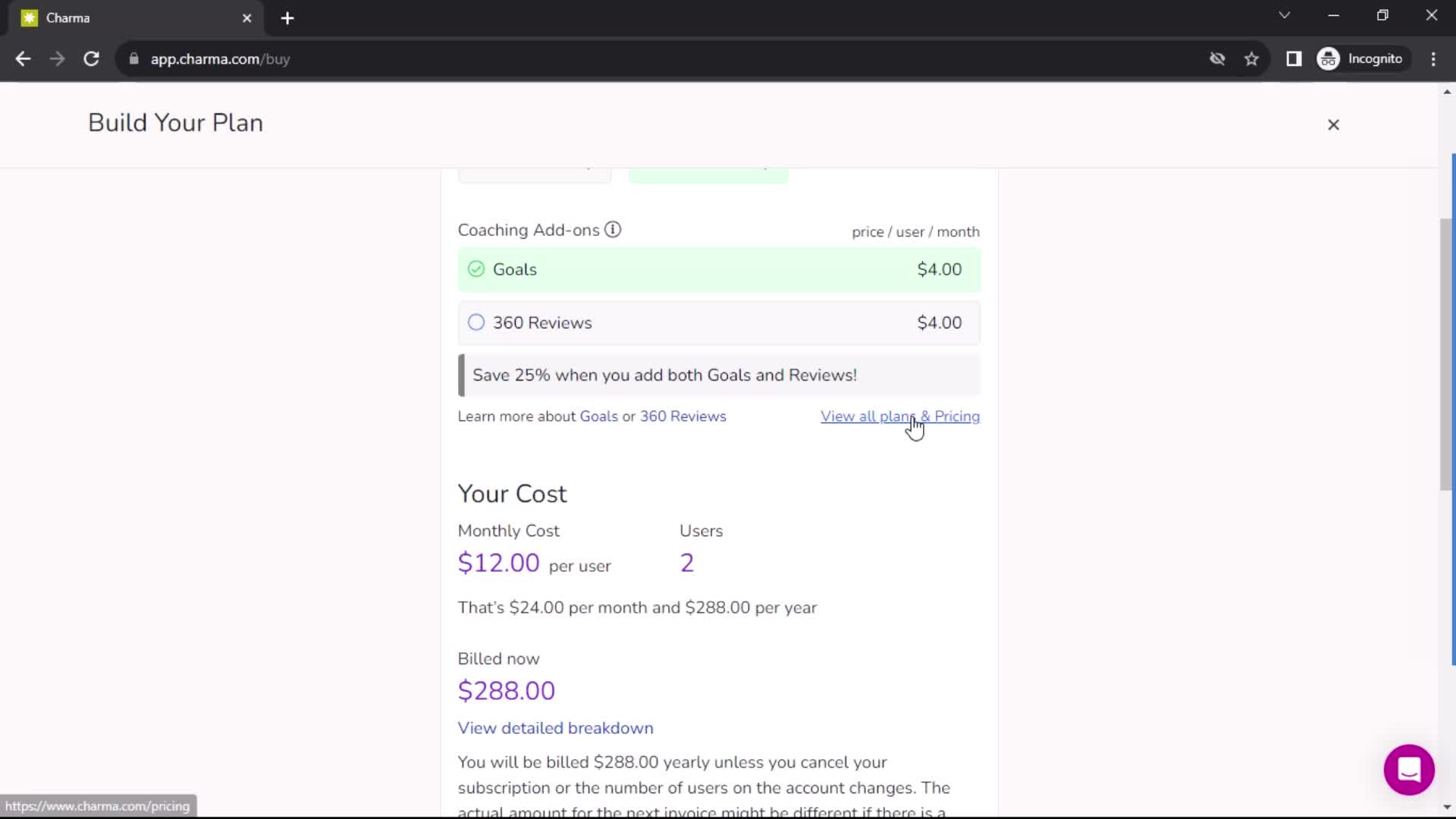Screen dimensions: 1456x819
Task: Click the 360 Reviews hyperlink to learn more
Action: [683, 416]
